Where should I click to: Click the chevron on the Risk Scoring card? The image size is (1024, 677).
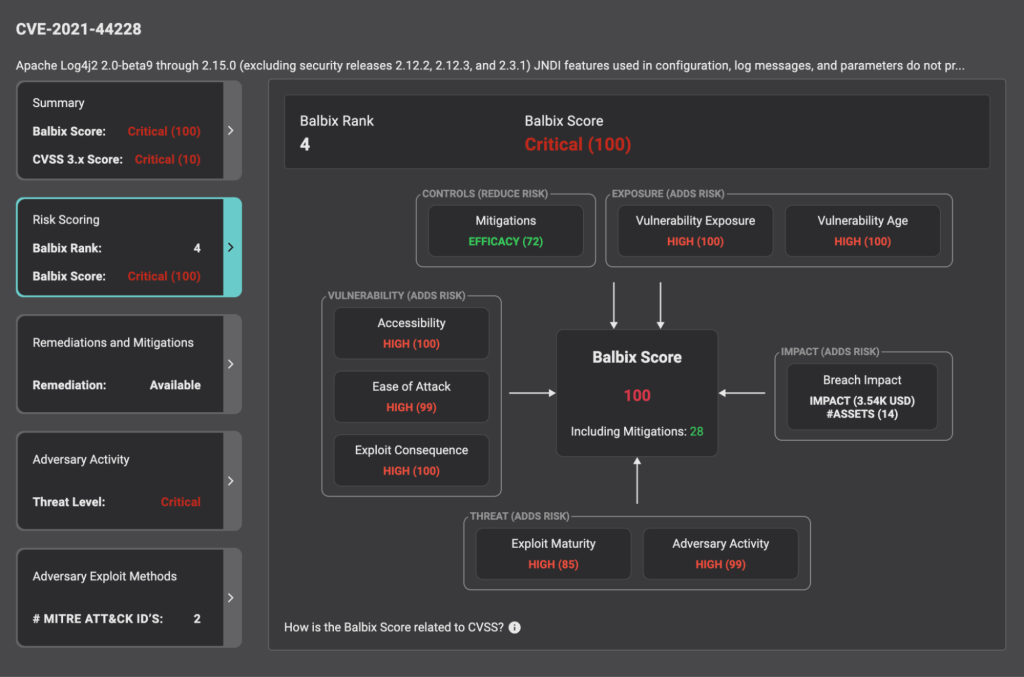(x=231, y=247)
